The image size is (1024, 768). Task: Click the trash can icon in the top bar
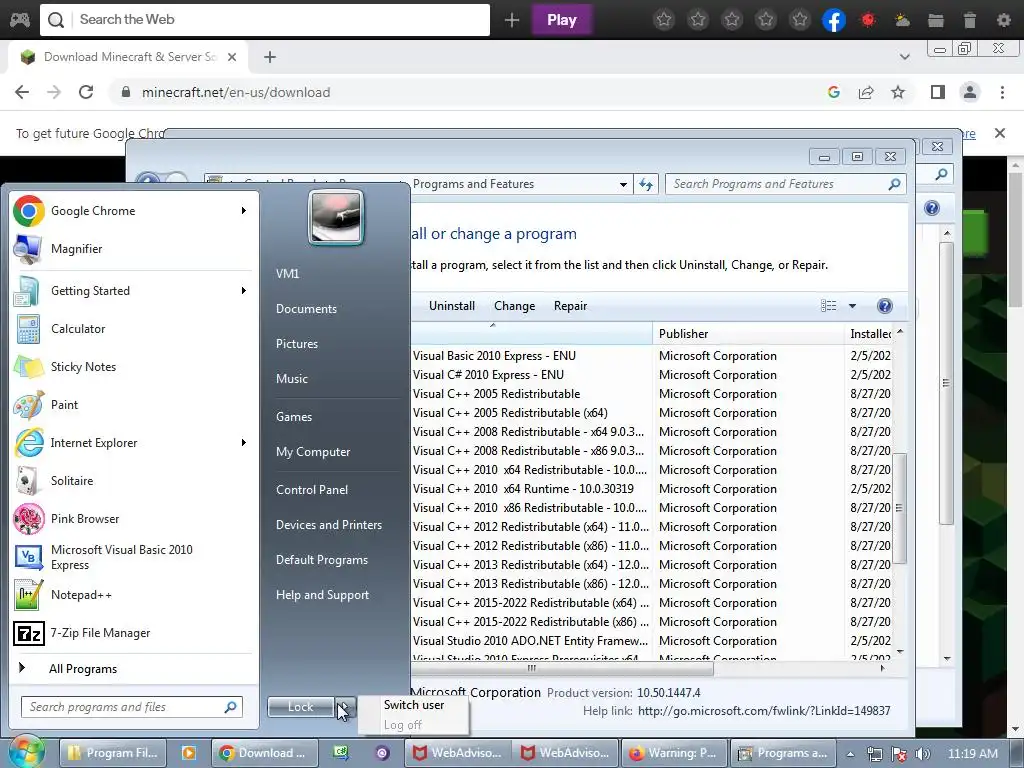pos(970,20)
